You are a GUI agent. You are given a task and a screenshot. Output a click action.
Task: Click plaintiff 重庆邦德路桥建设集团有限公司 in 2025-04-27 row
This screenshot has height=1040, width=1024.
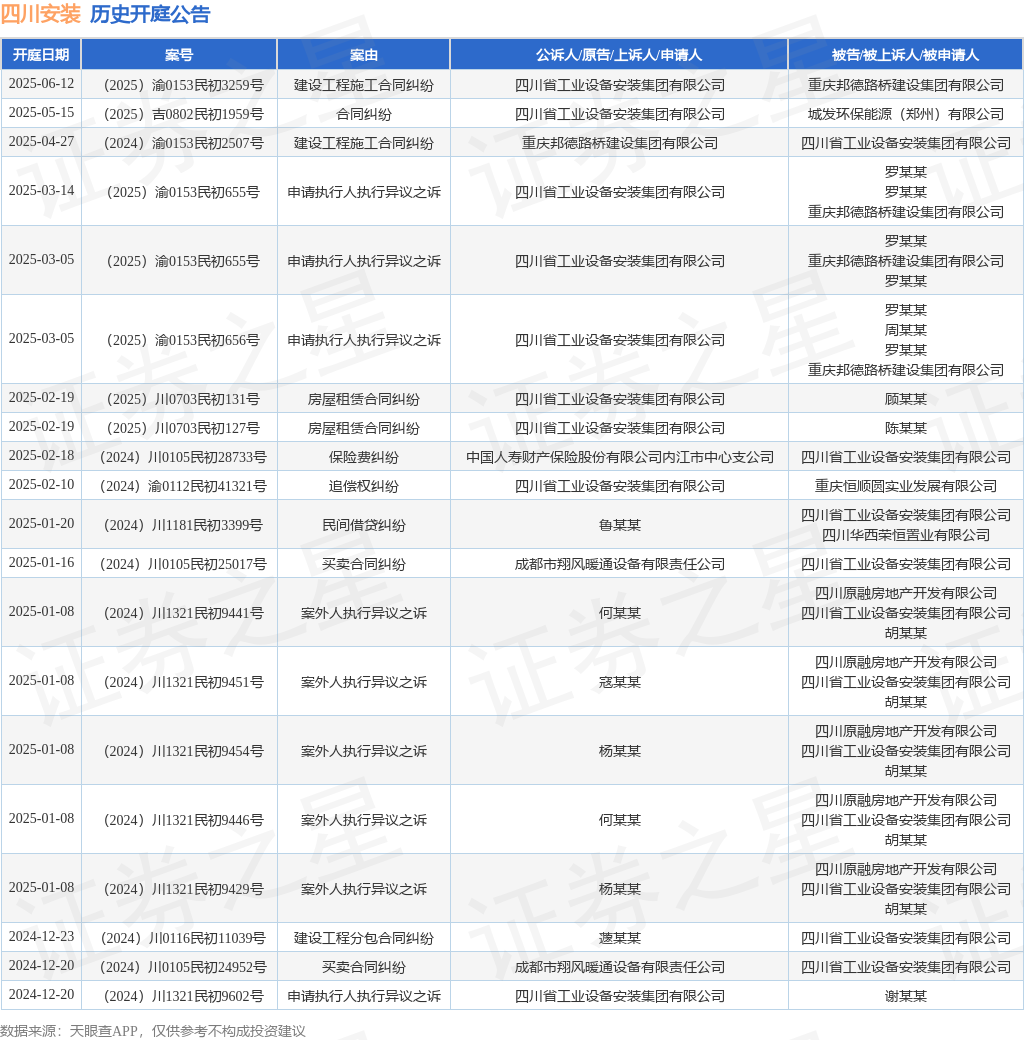619,143
